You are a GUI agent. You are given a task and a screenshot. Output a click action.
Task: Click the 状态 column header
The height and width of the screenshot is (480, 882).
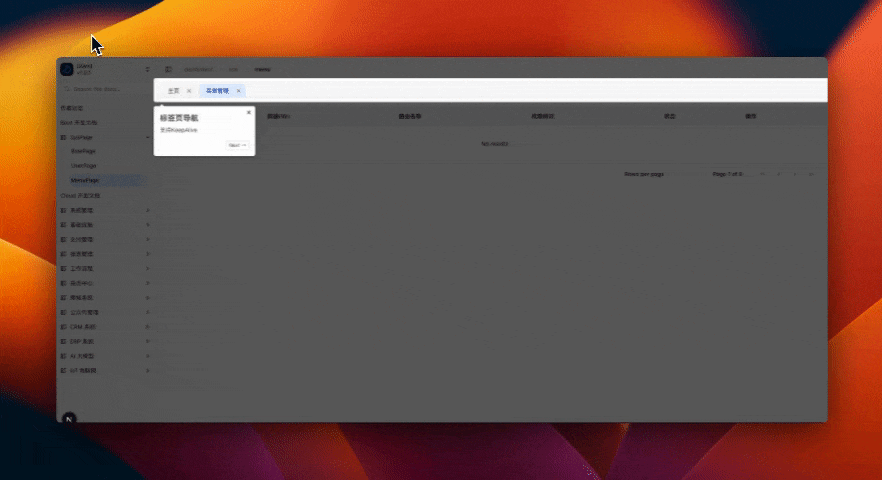(x=669, y=116)
